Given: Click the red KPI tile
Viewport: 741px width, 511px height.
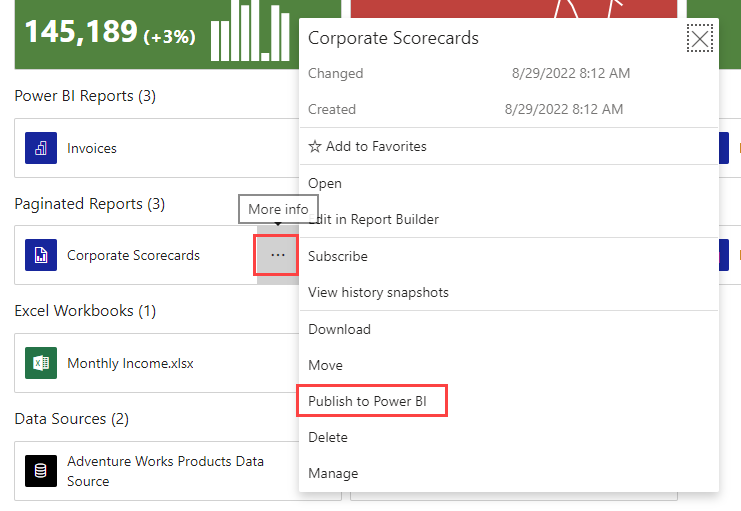Looking at the screenshot, I should pos(514,9).
